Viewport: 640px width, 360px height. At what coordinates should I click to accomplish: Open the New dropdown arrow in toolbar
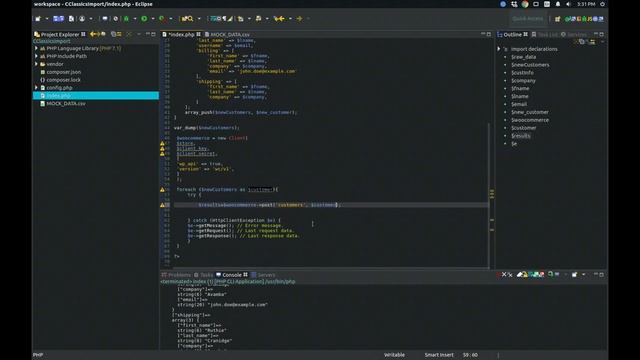pos(47,19)
